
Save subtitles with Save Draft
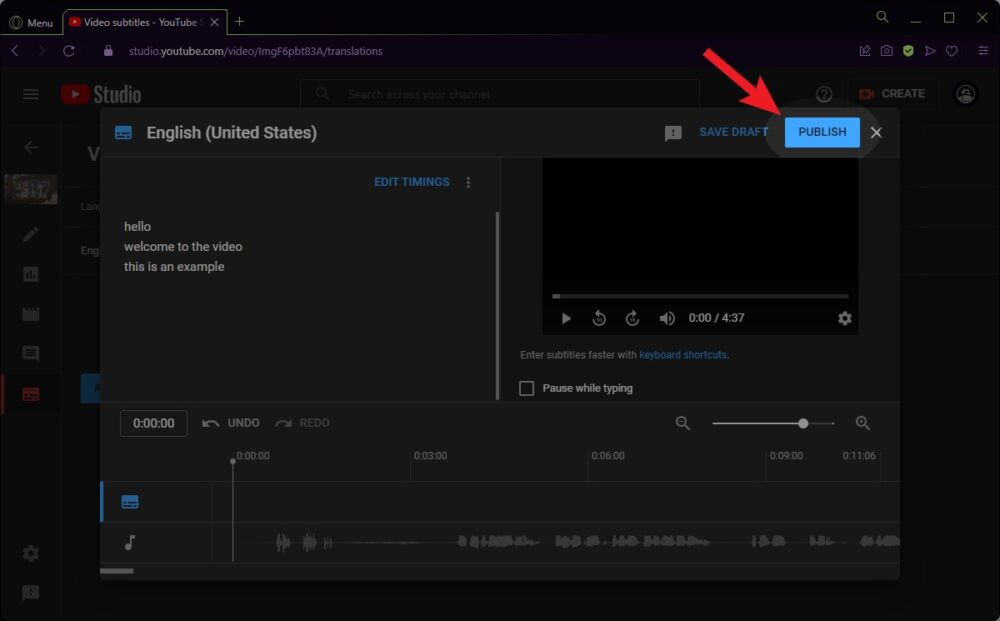coord(733,132)
